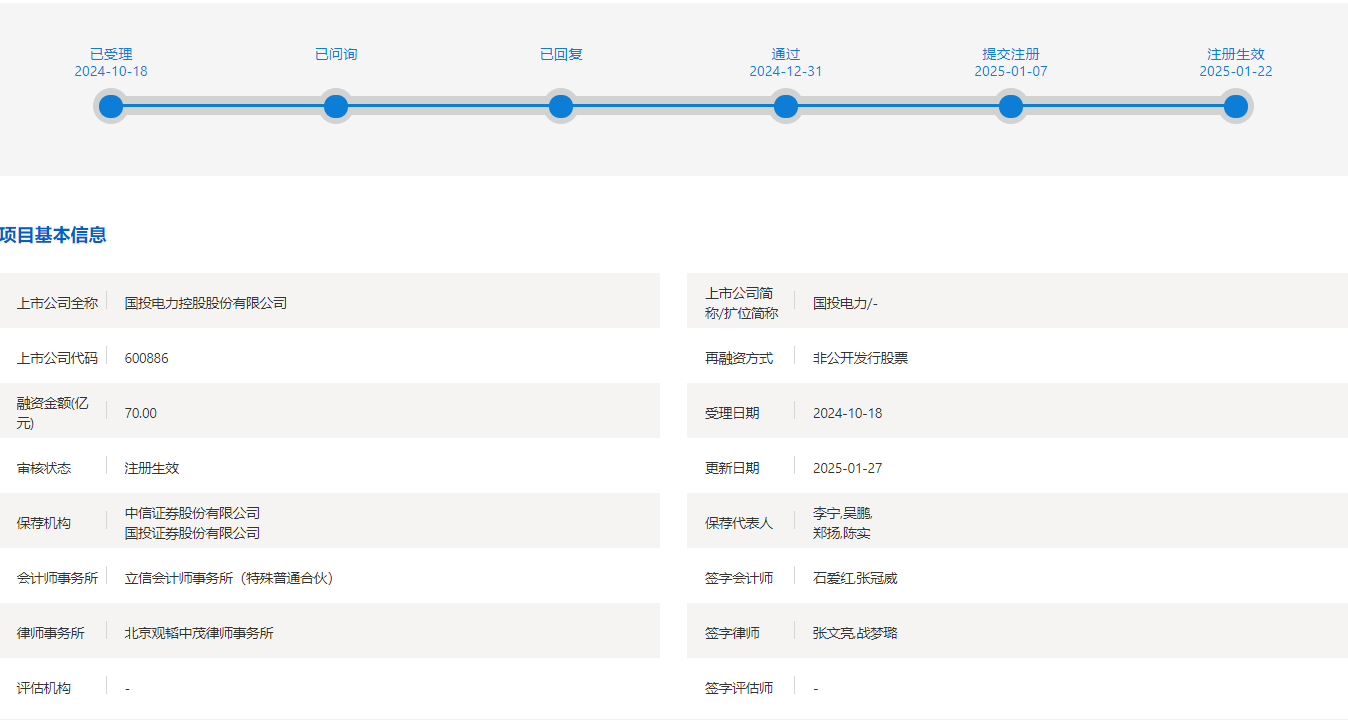Click accounting firm 立信会计师事务所 entry

point(228,578)
